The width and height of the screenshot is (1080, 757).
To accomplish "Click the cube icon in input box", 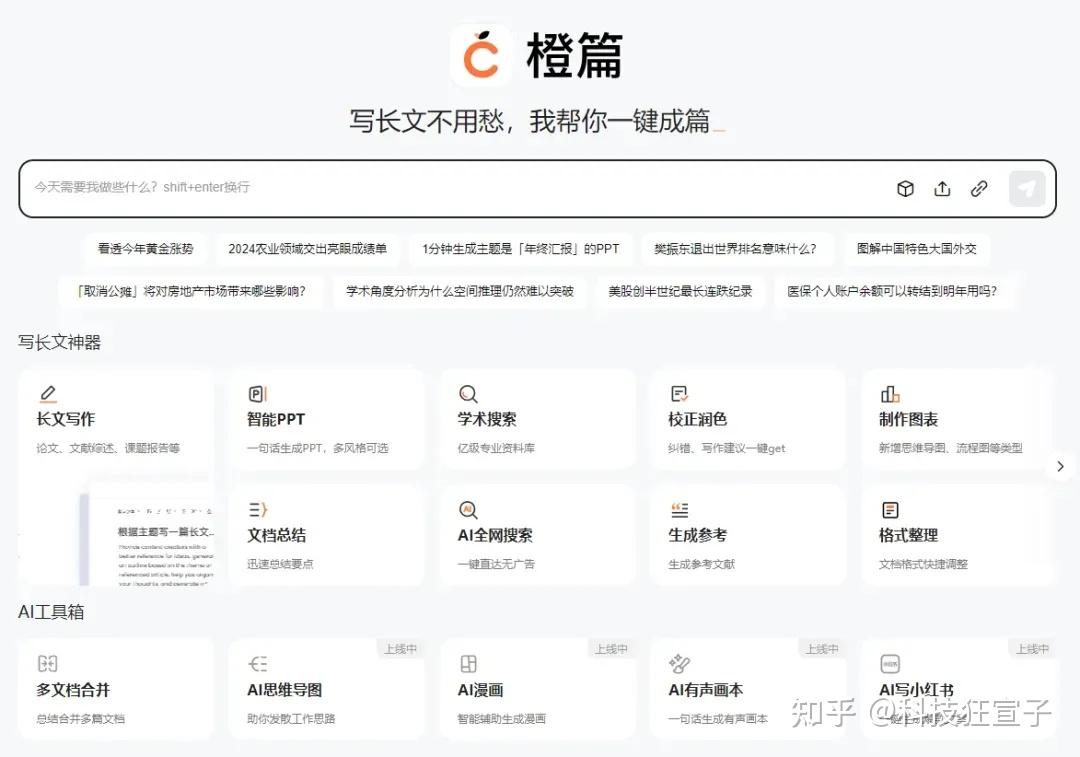I will (x=905, y=189).
